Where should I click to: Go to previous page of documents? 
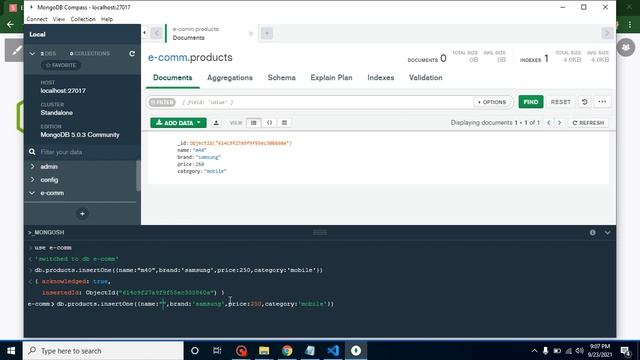pyautogui.click(x=549, y=123)
